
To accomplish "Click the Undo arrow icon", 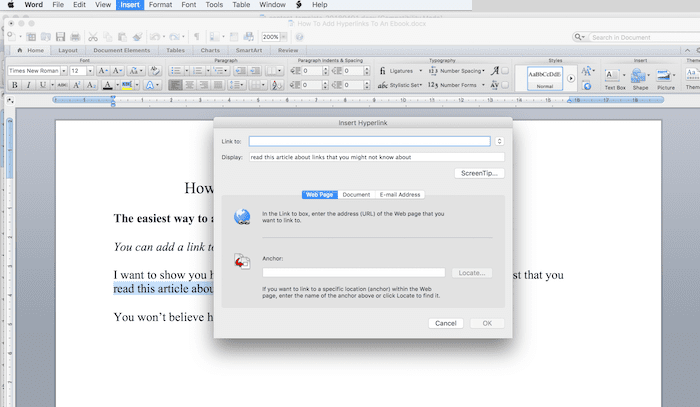I will 155,37.
